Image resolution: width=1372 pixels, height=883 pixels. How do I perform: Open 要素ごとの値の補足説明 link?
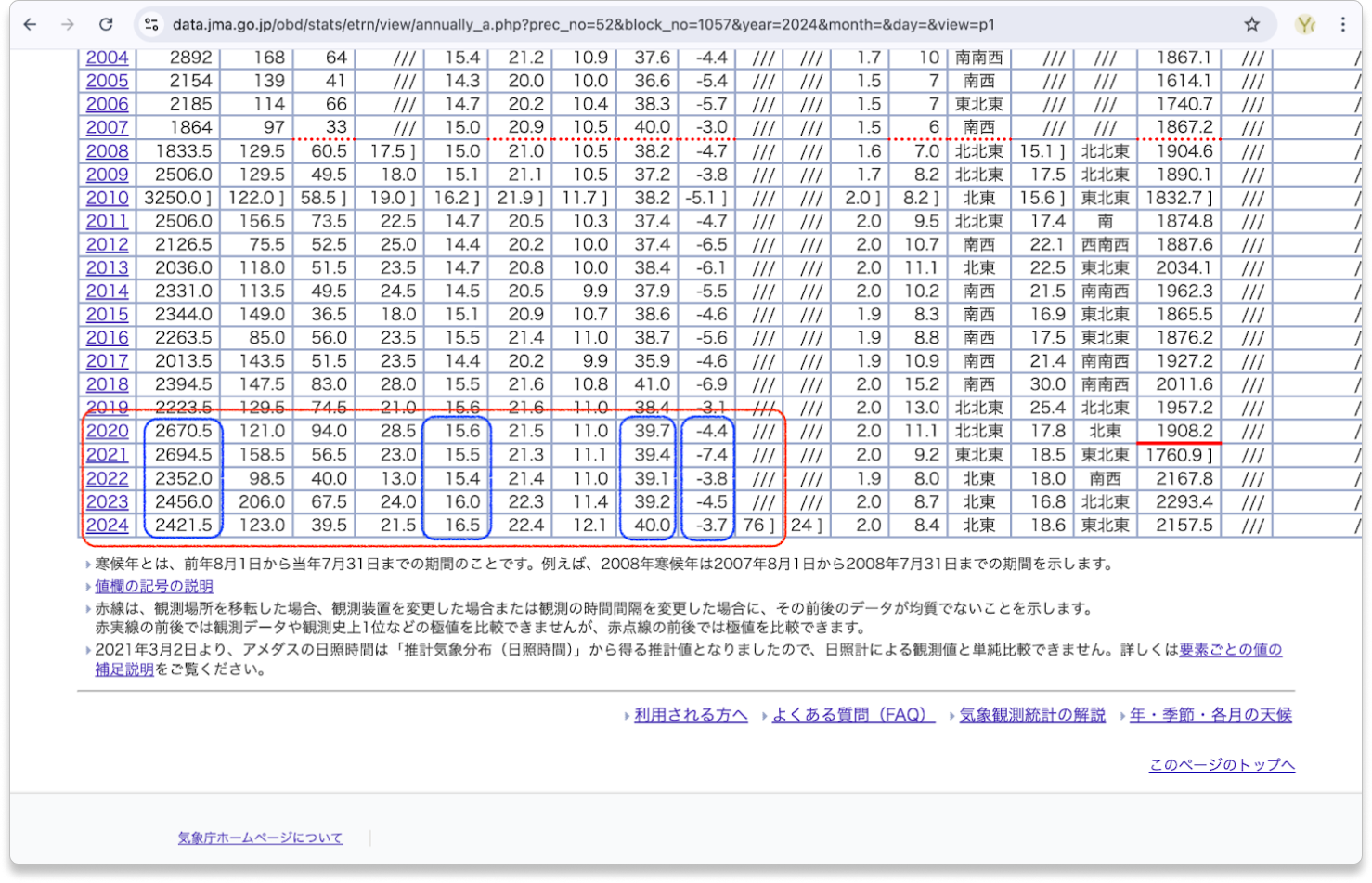1230,650
